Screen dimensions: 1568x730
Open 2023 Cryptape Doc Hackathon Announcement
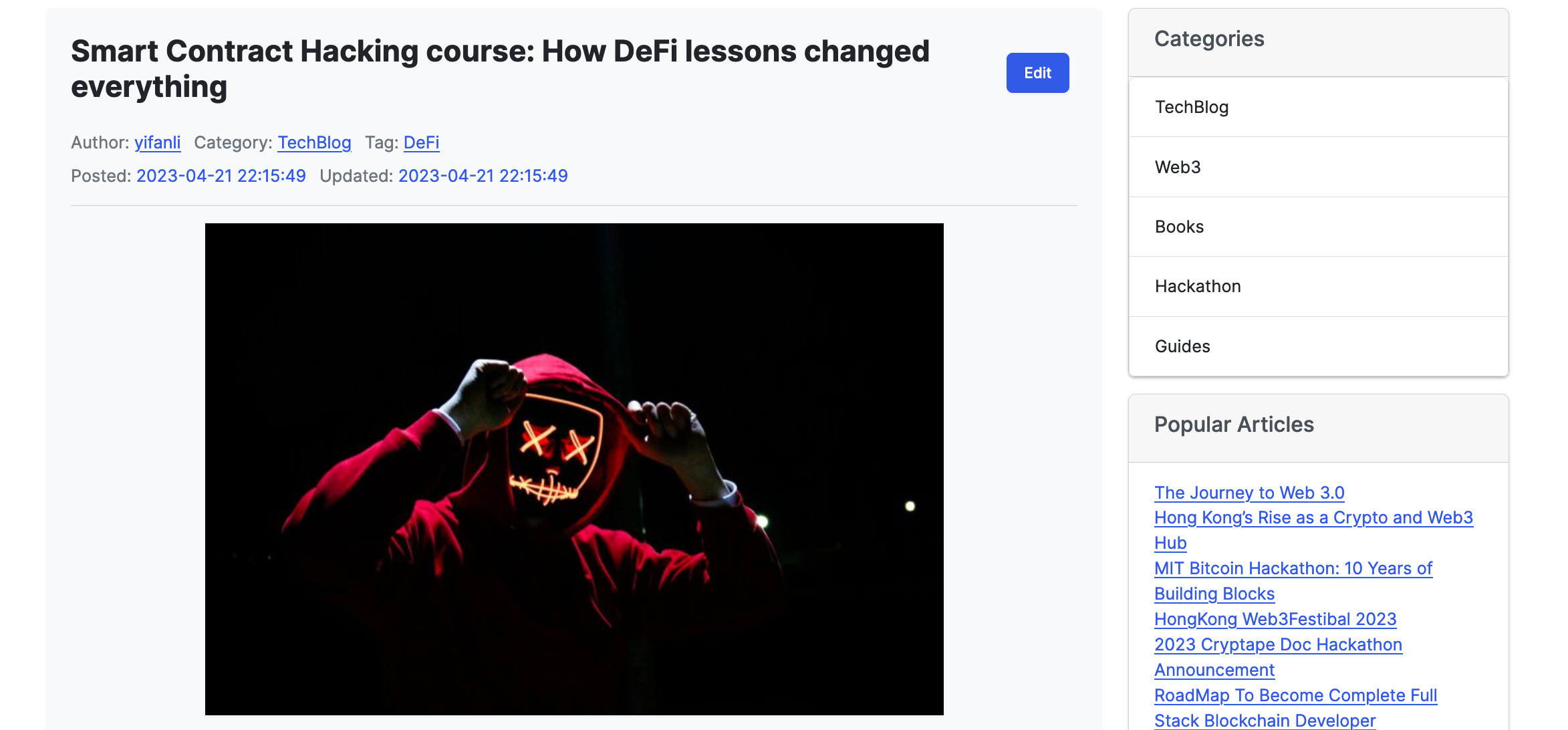(x=1278, y=657)
